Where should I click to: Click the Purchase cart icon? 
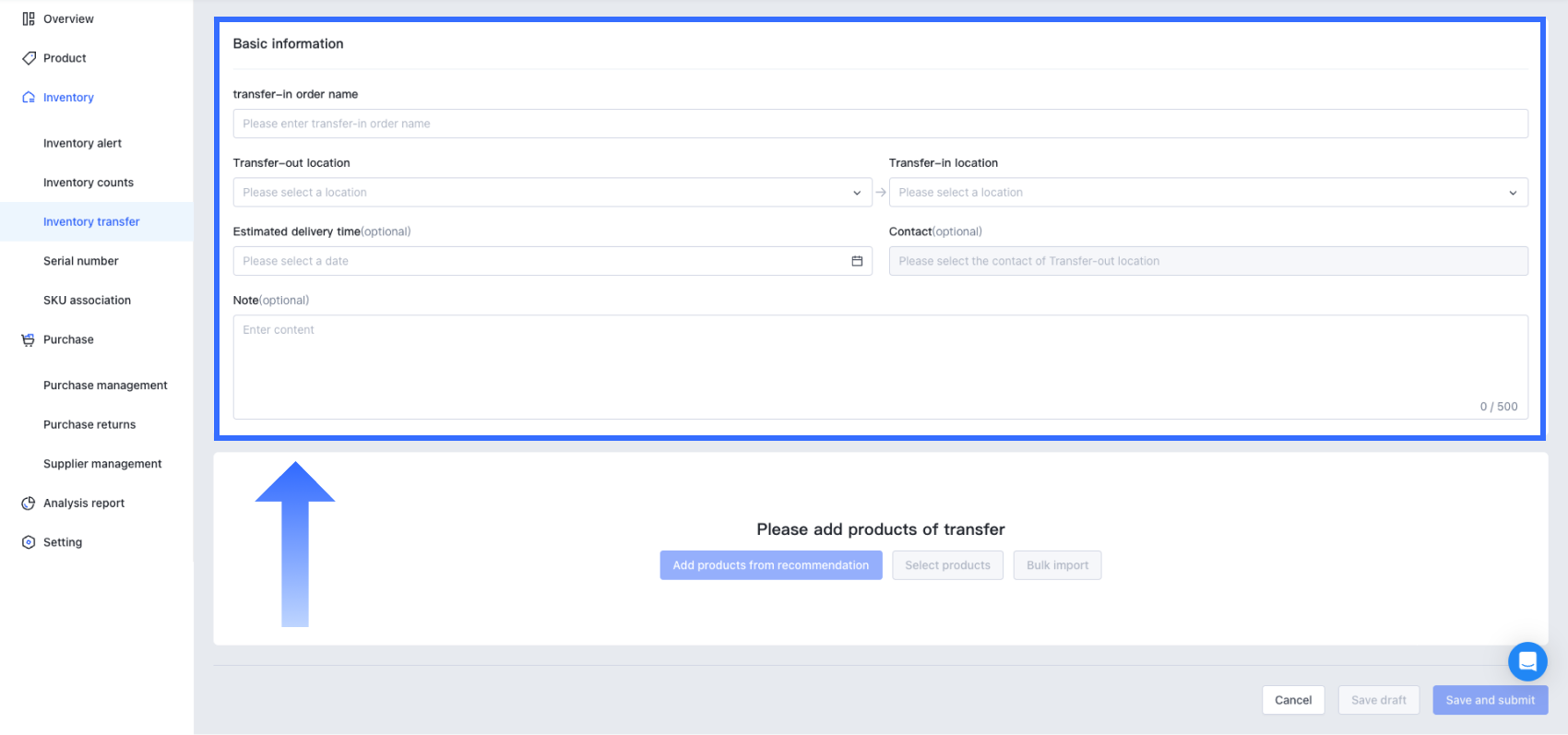(29, 339)
